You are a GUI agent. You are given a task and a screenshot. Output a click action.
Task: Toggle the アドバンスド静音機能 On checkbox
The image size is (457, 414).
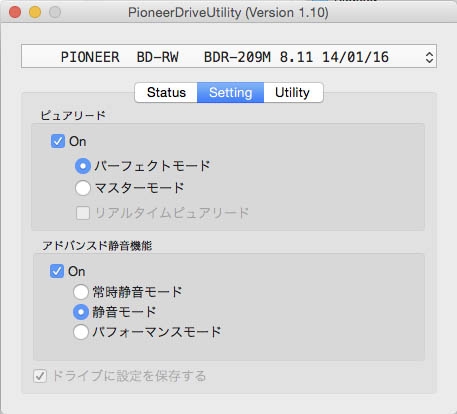(57, 271)
